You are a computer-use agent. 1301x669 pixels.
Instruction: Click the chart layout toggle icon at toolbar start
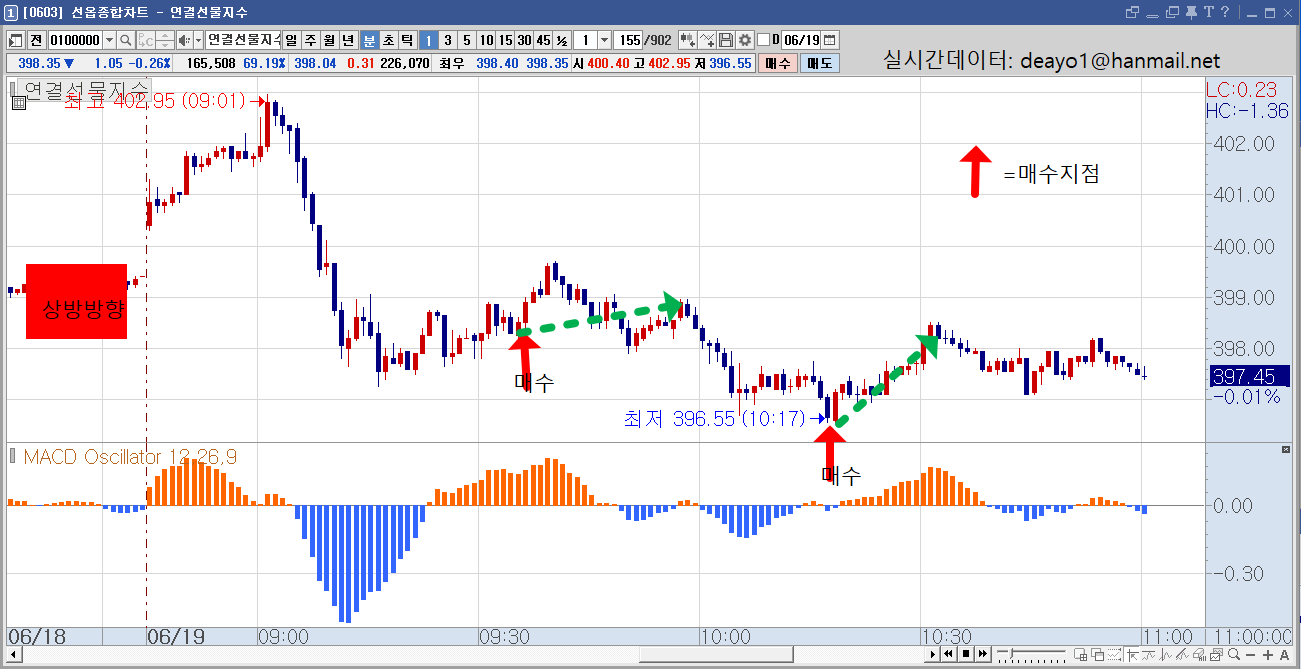coord(16,40)
